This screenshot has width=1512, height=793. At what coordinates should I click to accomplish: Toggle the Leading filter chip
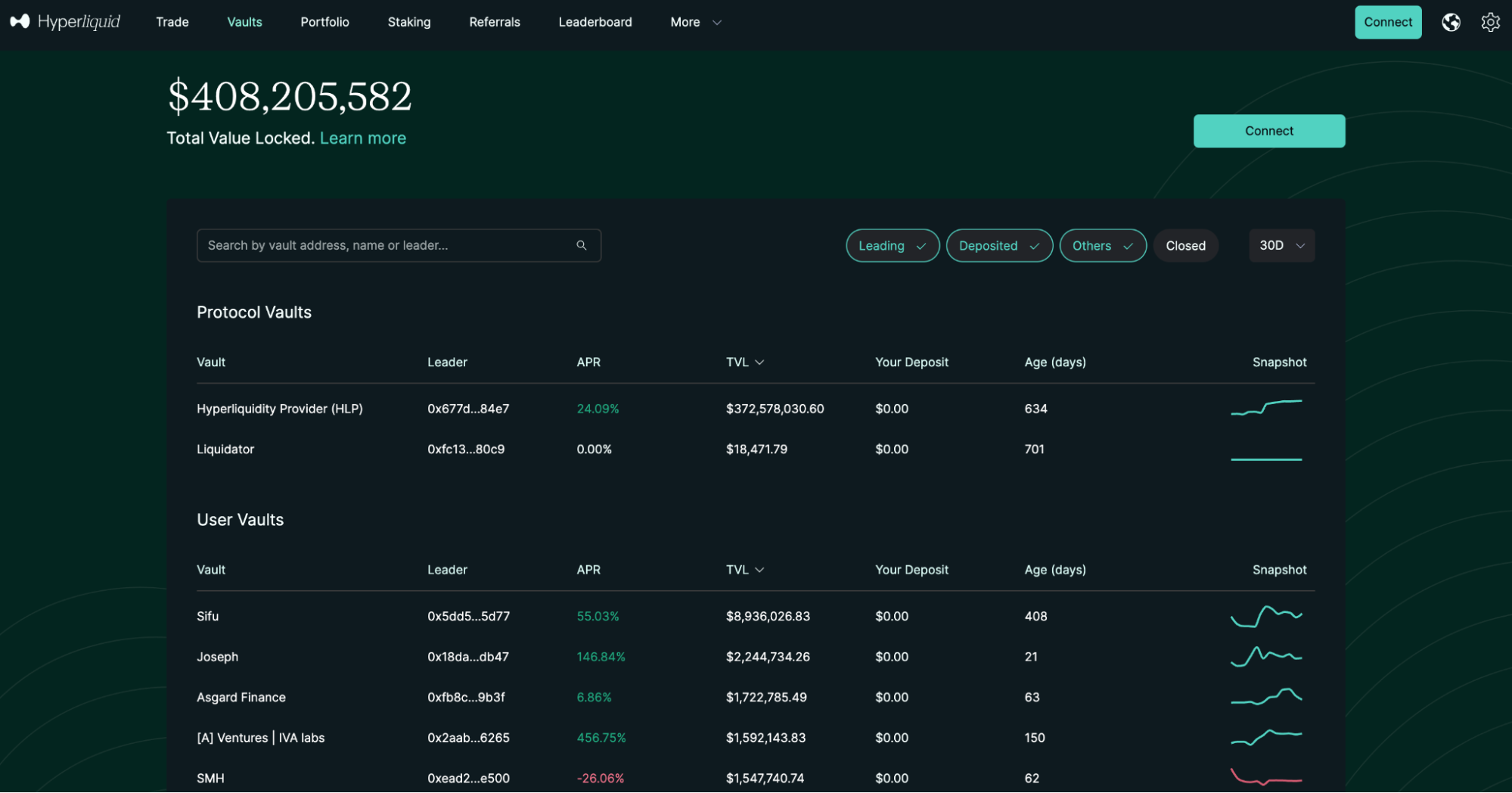[x=893, y=245]
